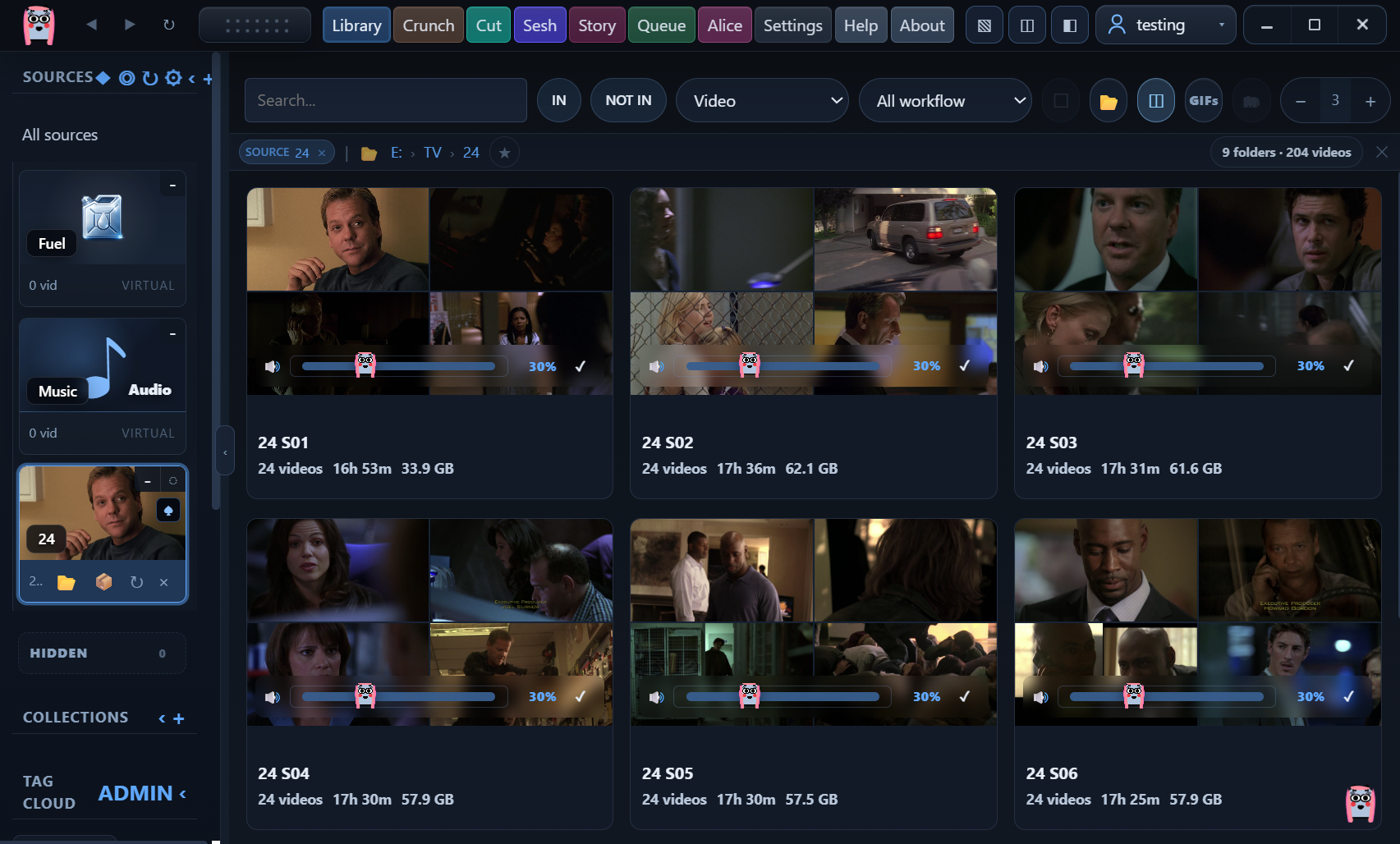This screenshot has height=844, width=1400.
Task: Add a new source with the plus icon
Action: tap(208, 79)
